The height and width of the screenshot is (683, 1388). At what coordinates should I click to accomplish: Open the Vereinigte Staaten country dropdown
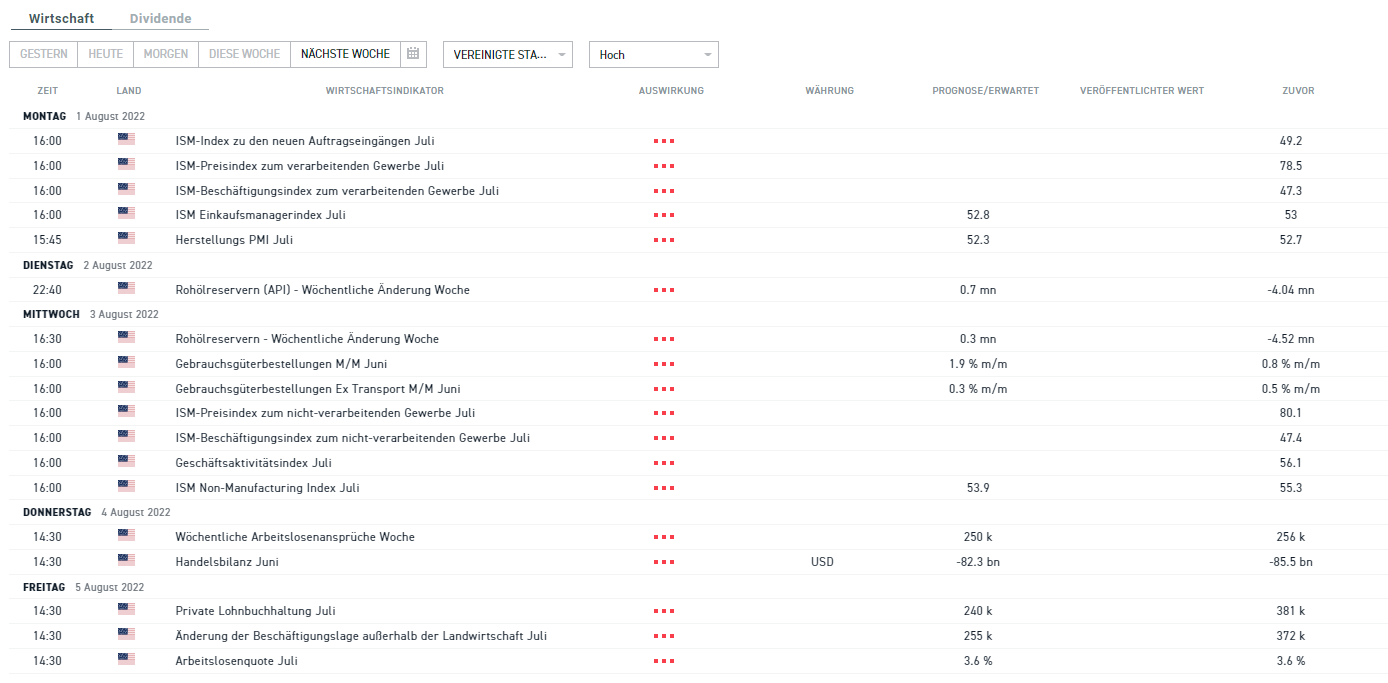point(508,54)
